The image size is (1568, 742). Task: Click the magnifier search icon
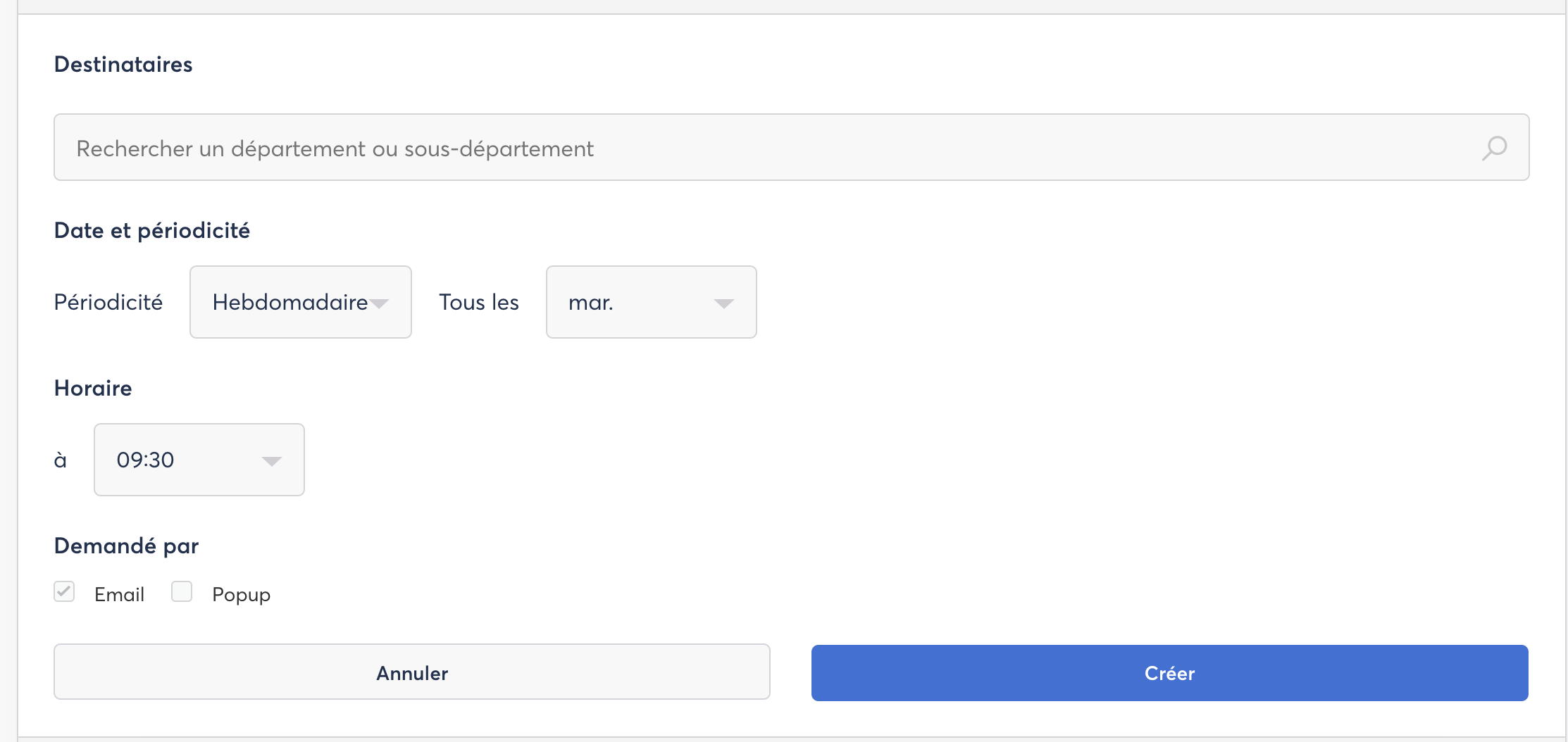coord(1493,148)
